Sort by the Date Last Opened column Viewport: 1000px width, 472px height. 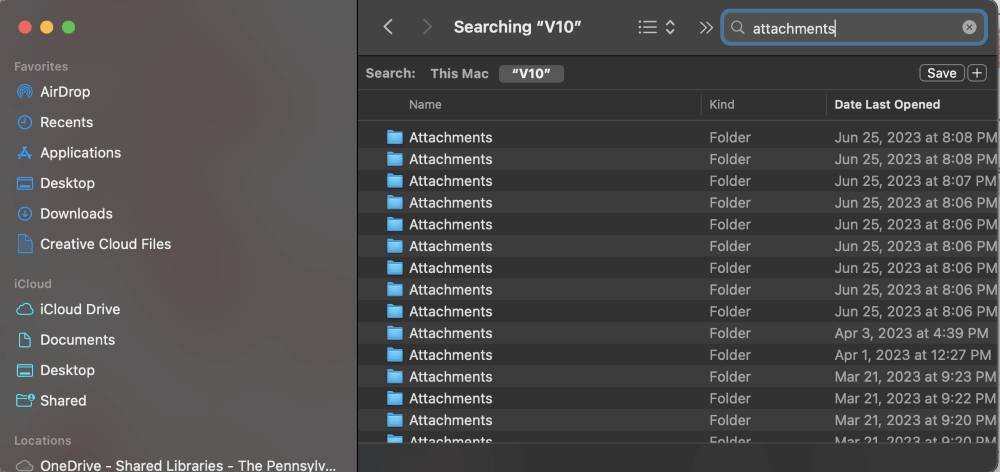tap(887, 104)
